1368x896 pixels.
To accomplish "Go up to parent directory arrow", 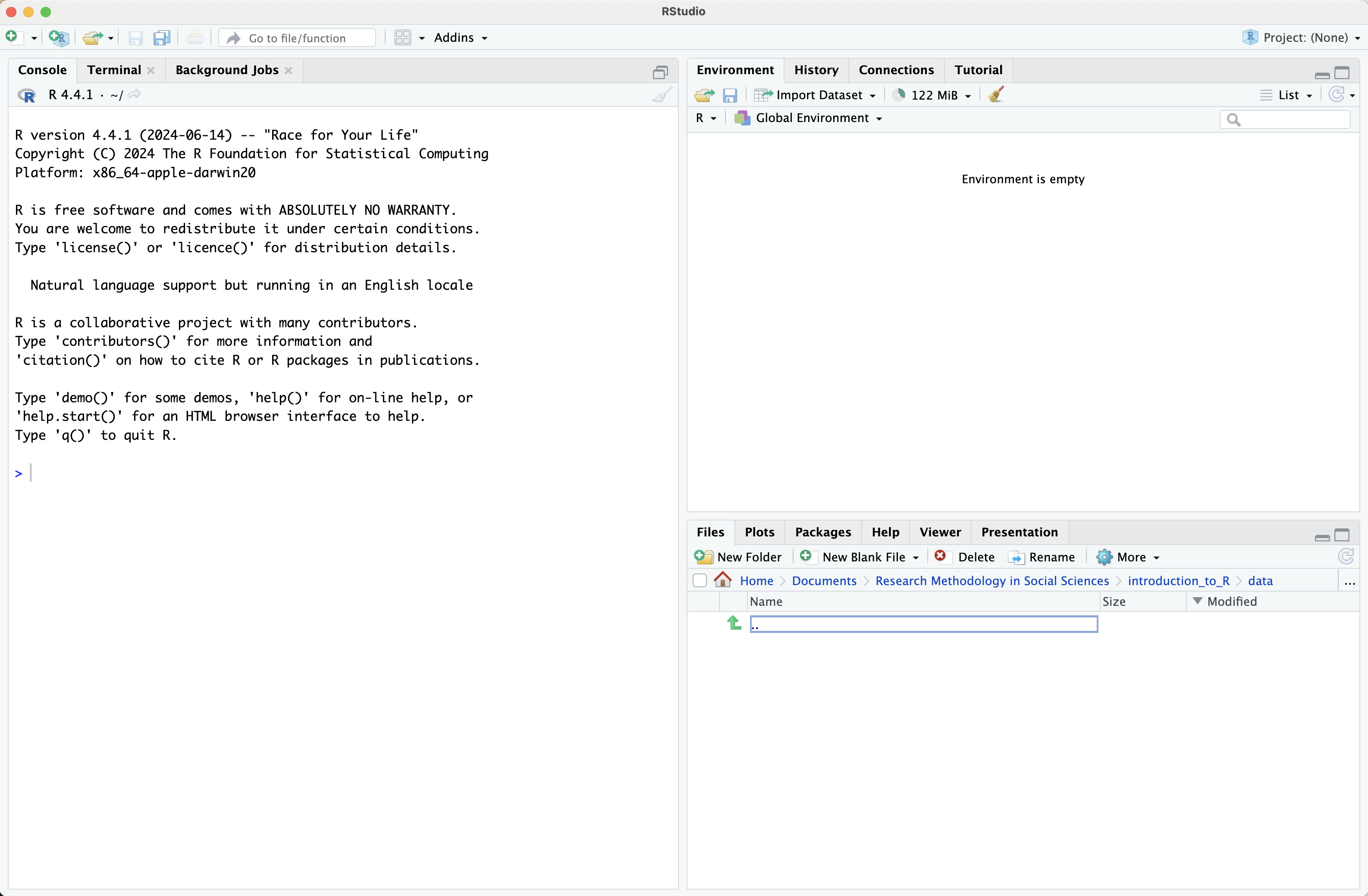I will click(x=734, y=623).
